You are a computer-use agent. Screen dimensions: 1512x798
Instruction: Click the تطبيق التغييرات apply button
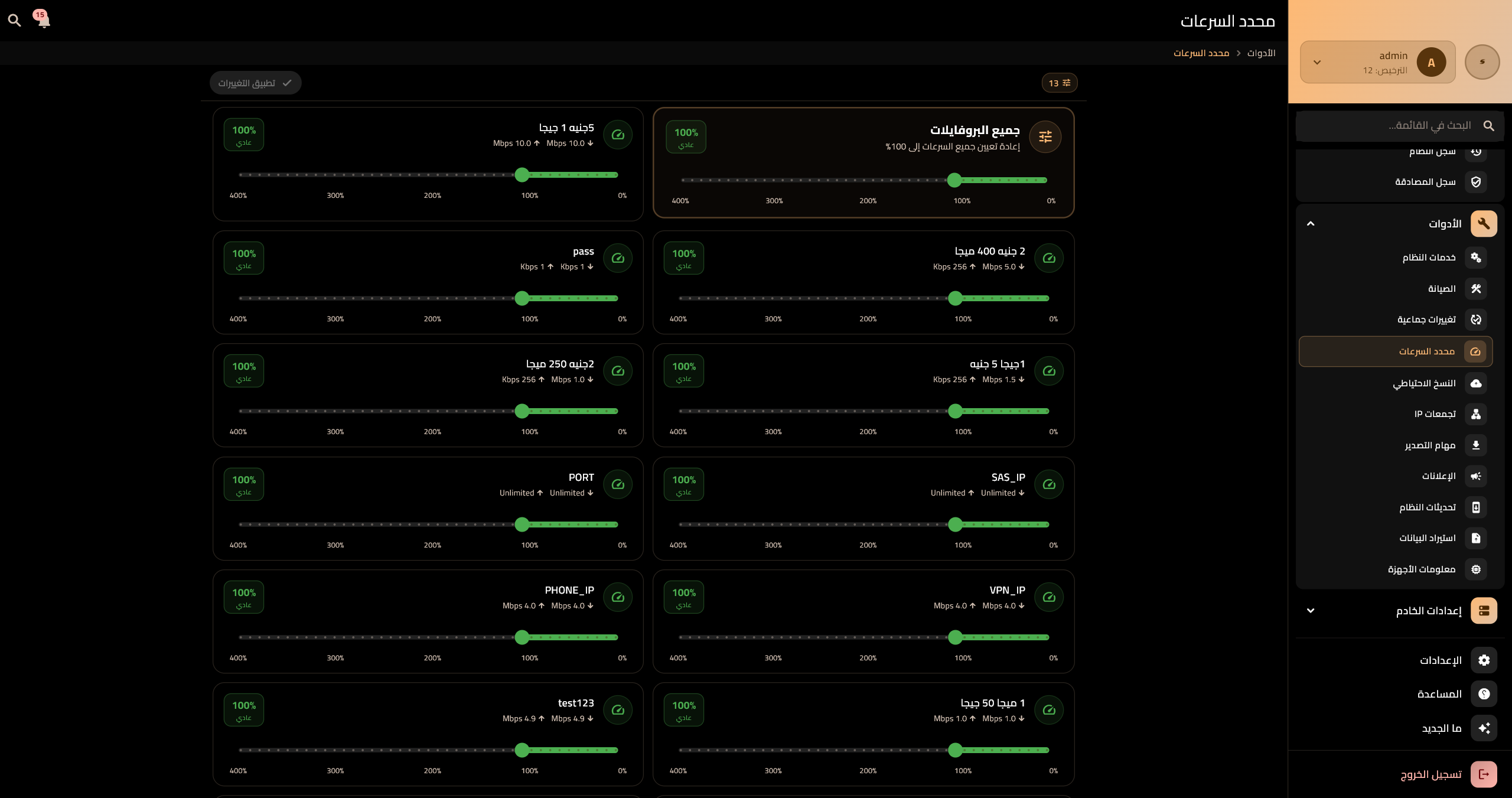pyautogui.click(x=255, y=83)
